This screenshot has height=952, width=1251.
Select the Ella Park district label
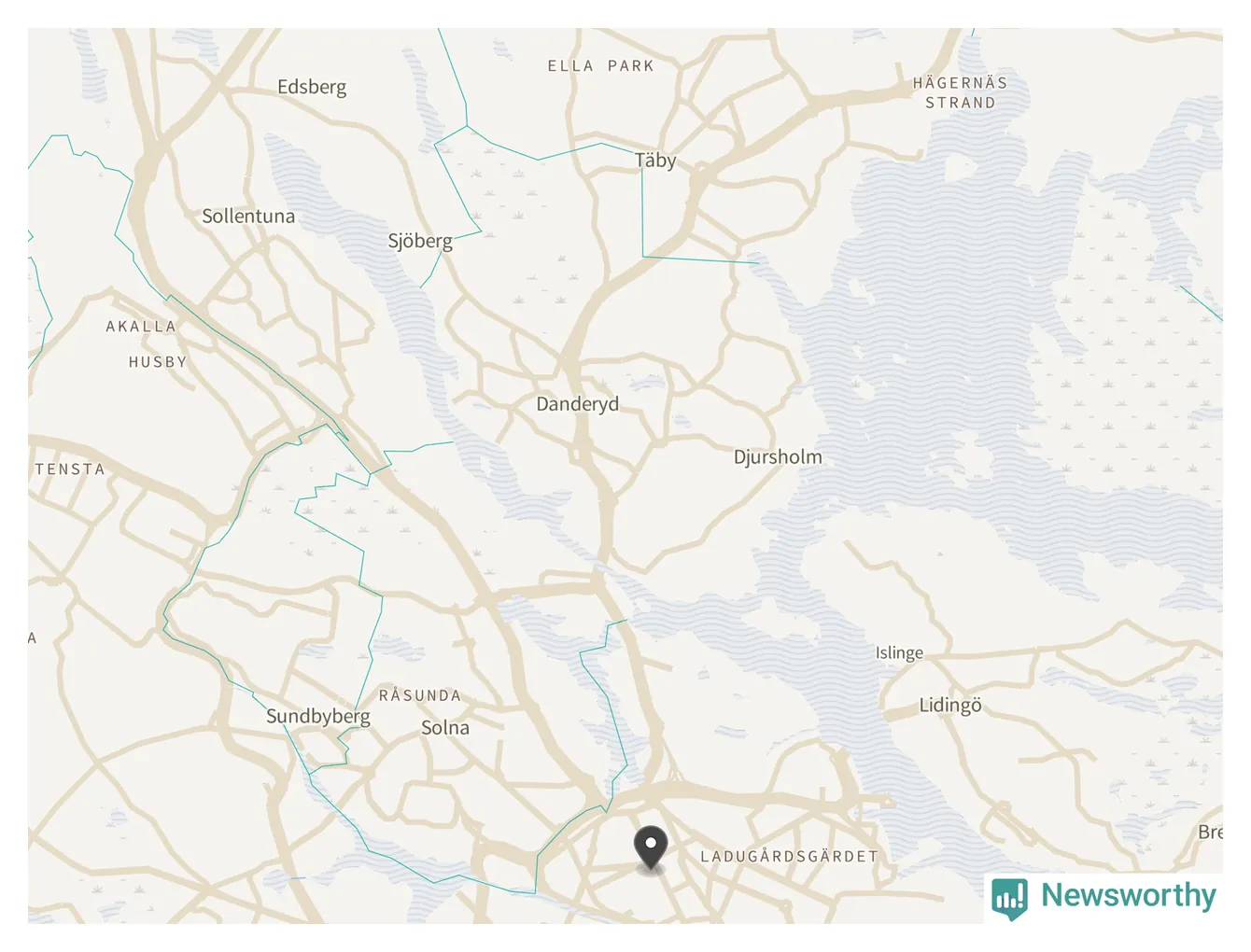coord(601,66)
